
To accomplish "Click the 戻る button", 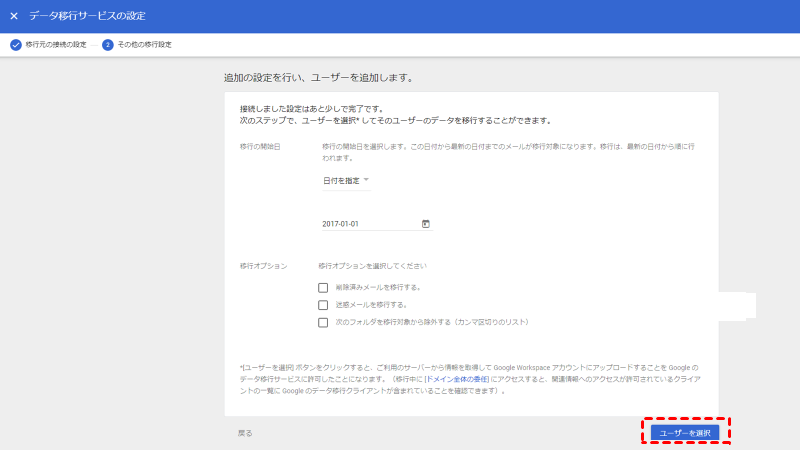I will click(x=245, y=433).
